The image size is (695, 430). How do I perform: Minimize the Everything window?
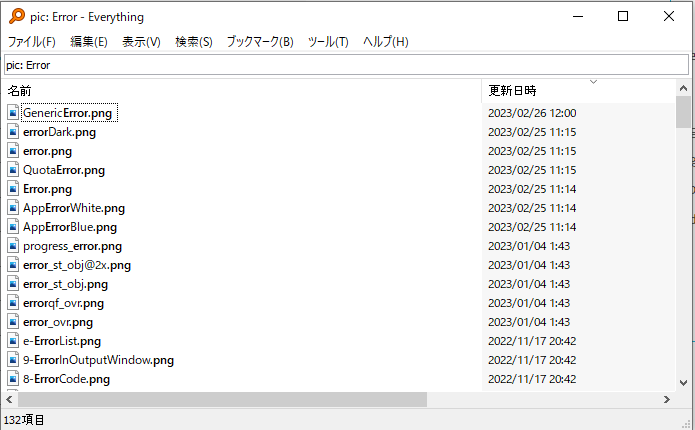[x=578, y=16]
